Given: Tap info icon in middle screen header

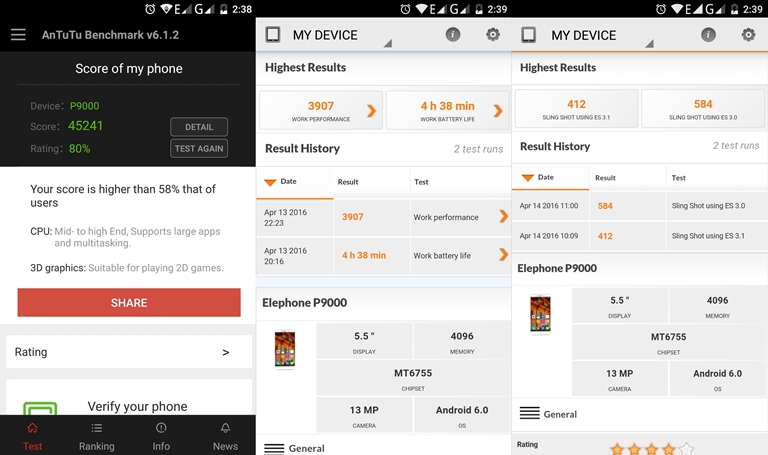Looking at the screenshot, I should (x=453, y=34).
